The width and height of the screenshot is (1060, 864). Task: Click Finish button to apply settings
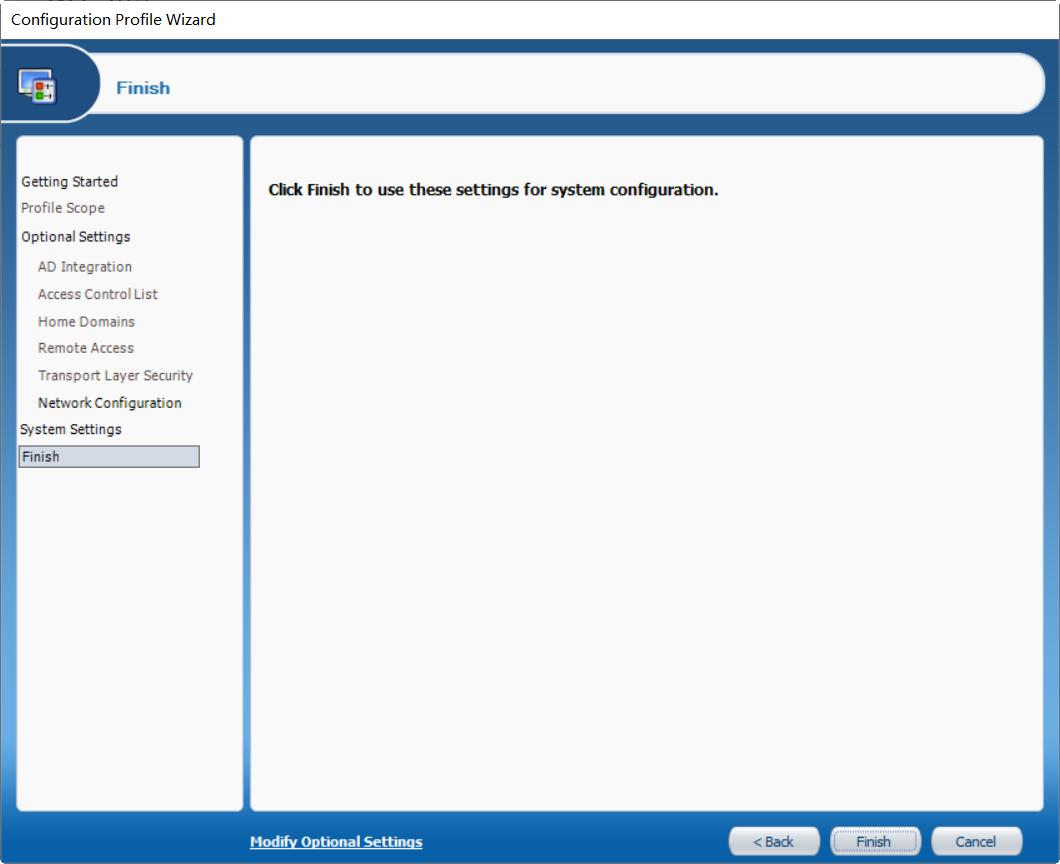(875, 842)
